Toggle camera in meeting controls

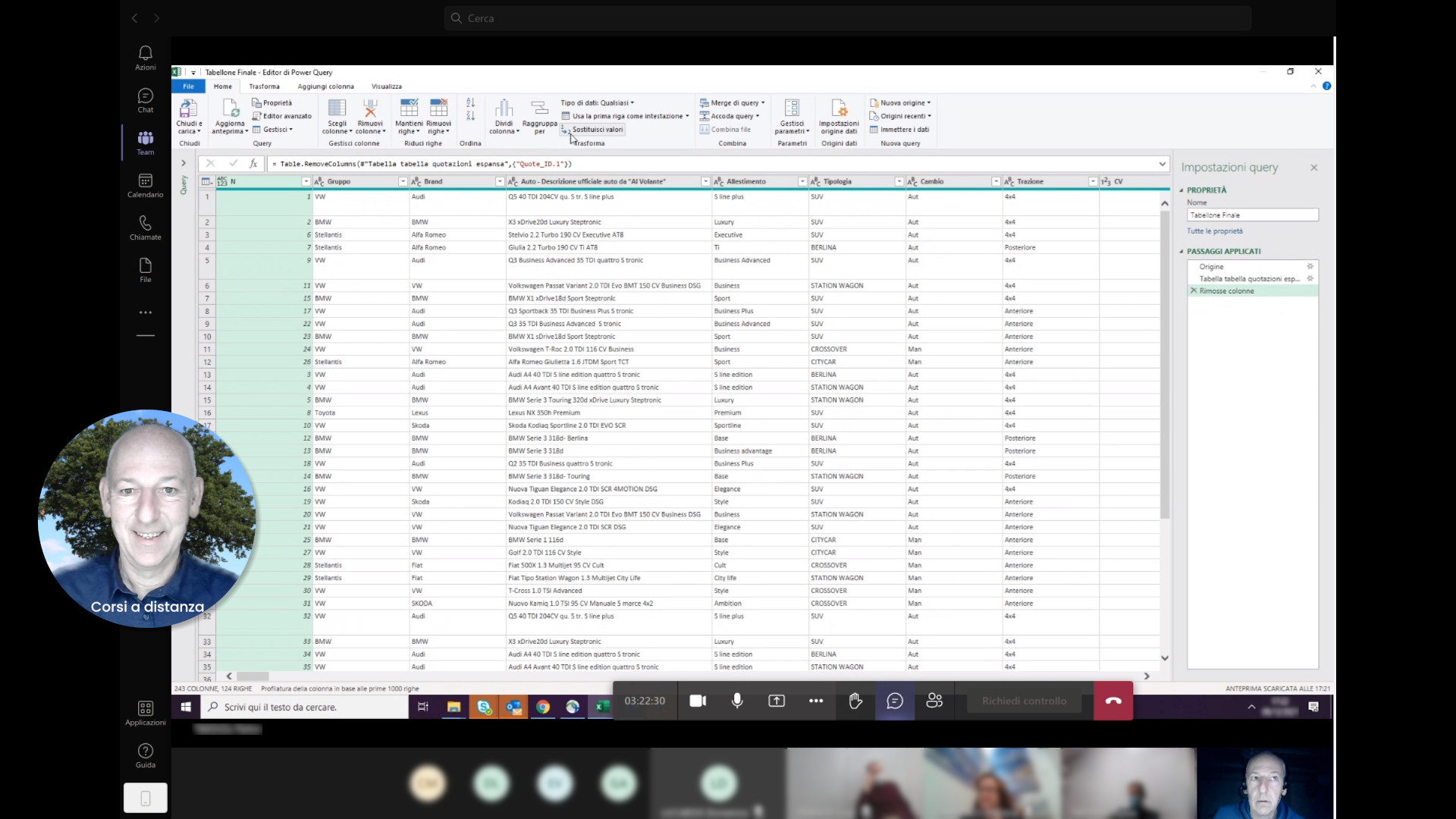pyautogui.click(x=698, y=701)
